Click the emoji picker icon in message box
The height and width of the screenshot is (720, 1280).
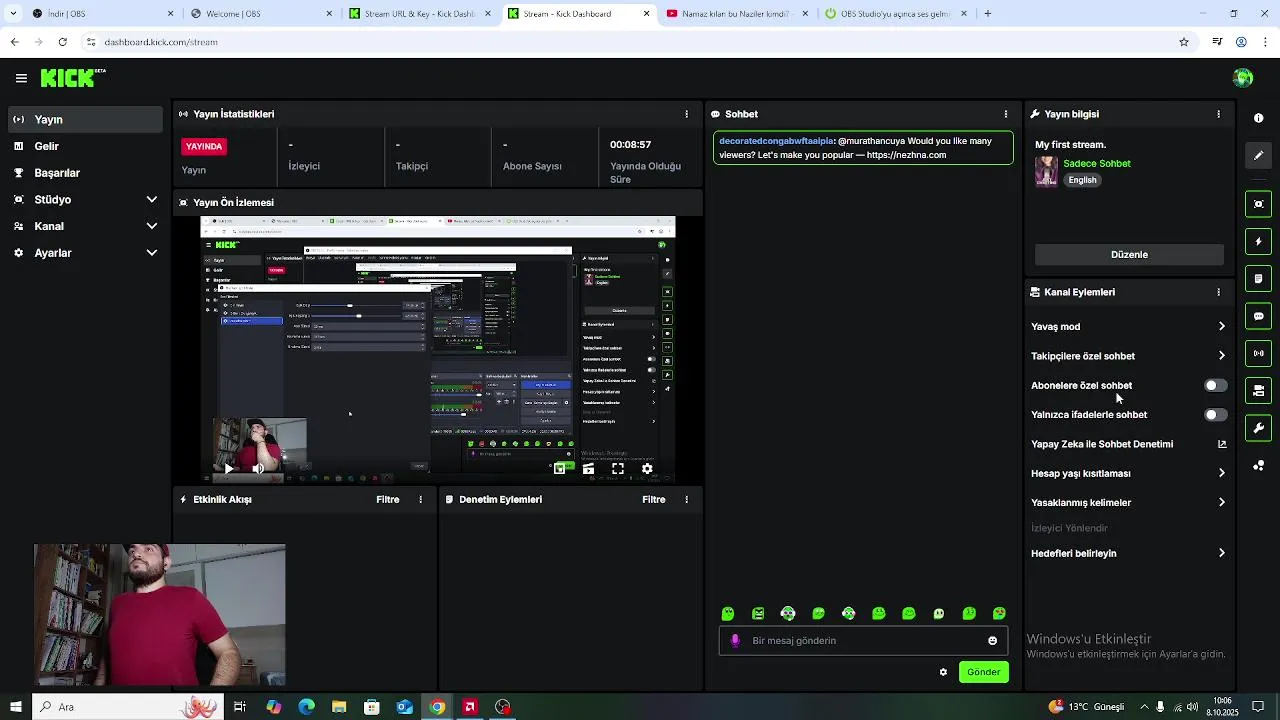(992, 641)
